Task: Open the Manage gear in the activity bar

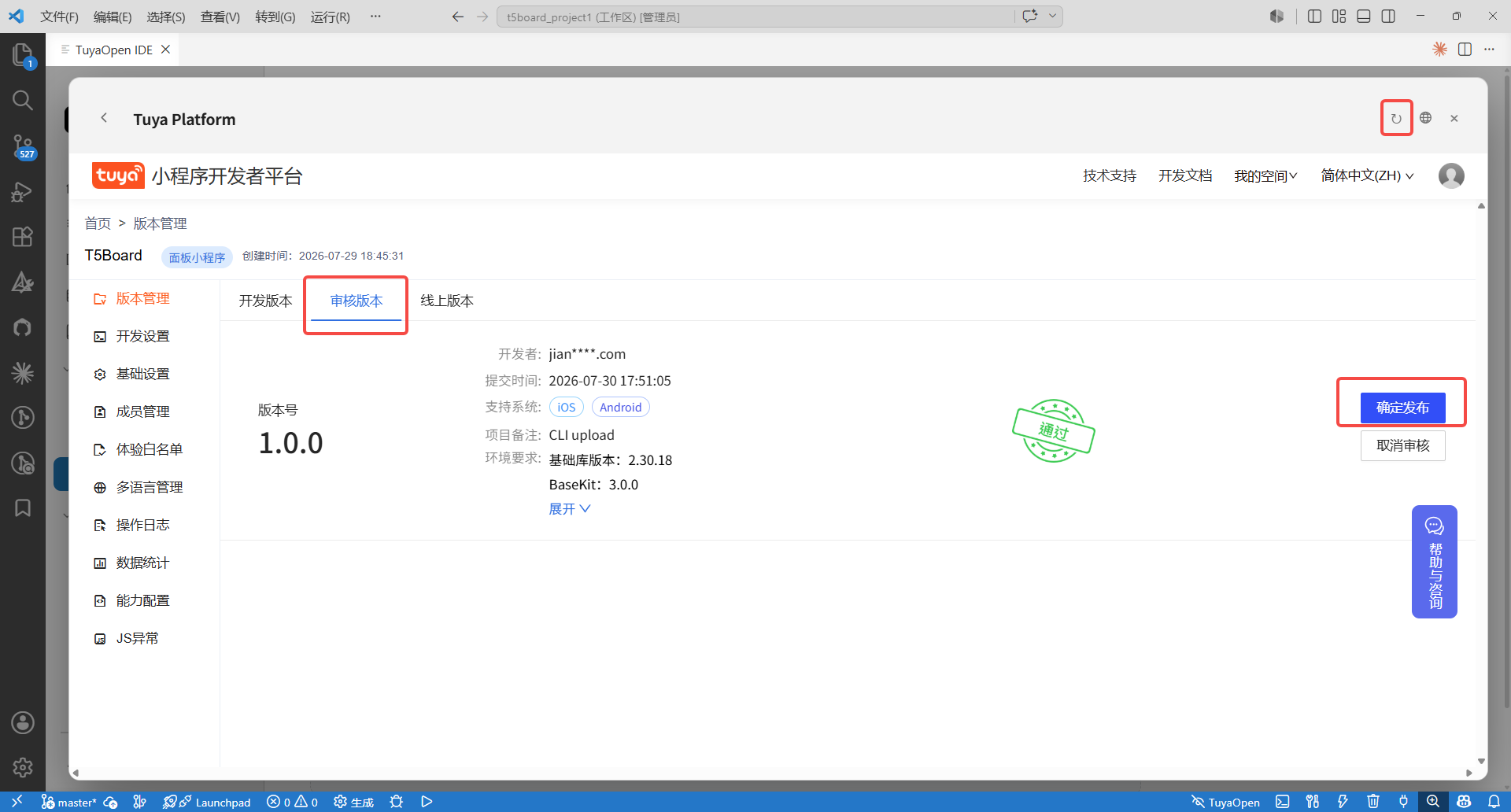Action: coord(23,767)
